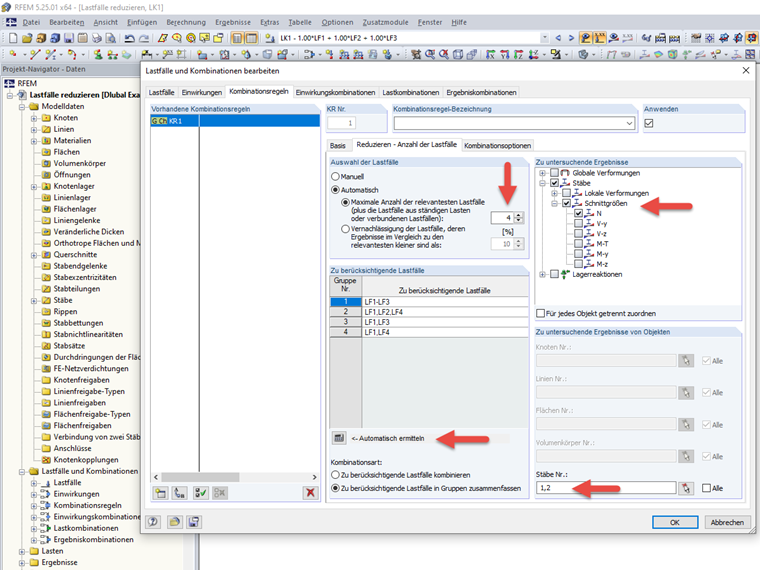Collapse the Schnittgrößen tree node
The height and width of the screenshot is (570, 760).
554,204
